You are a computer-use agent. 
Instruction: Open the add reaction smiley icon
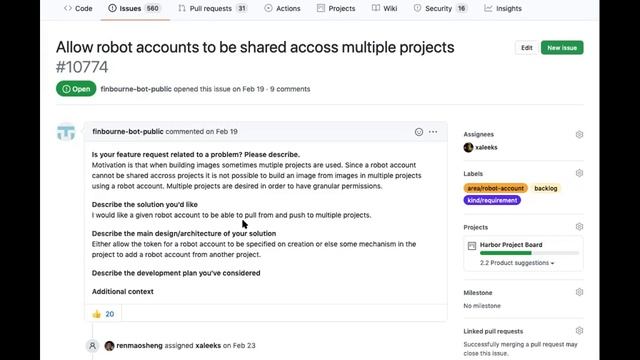click(x=418, y=132)
